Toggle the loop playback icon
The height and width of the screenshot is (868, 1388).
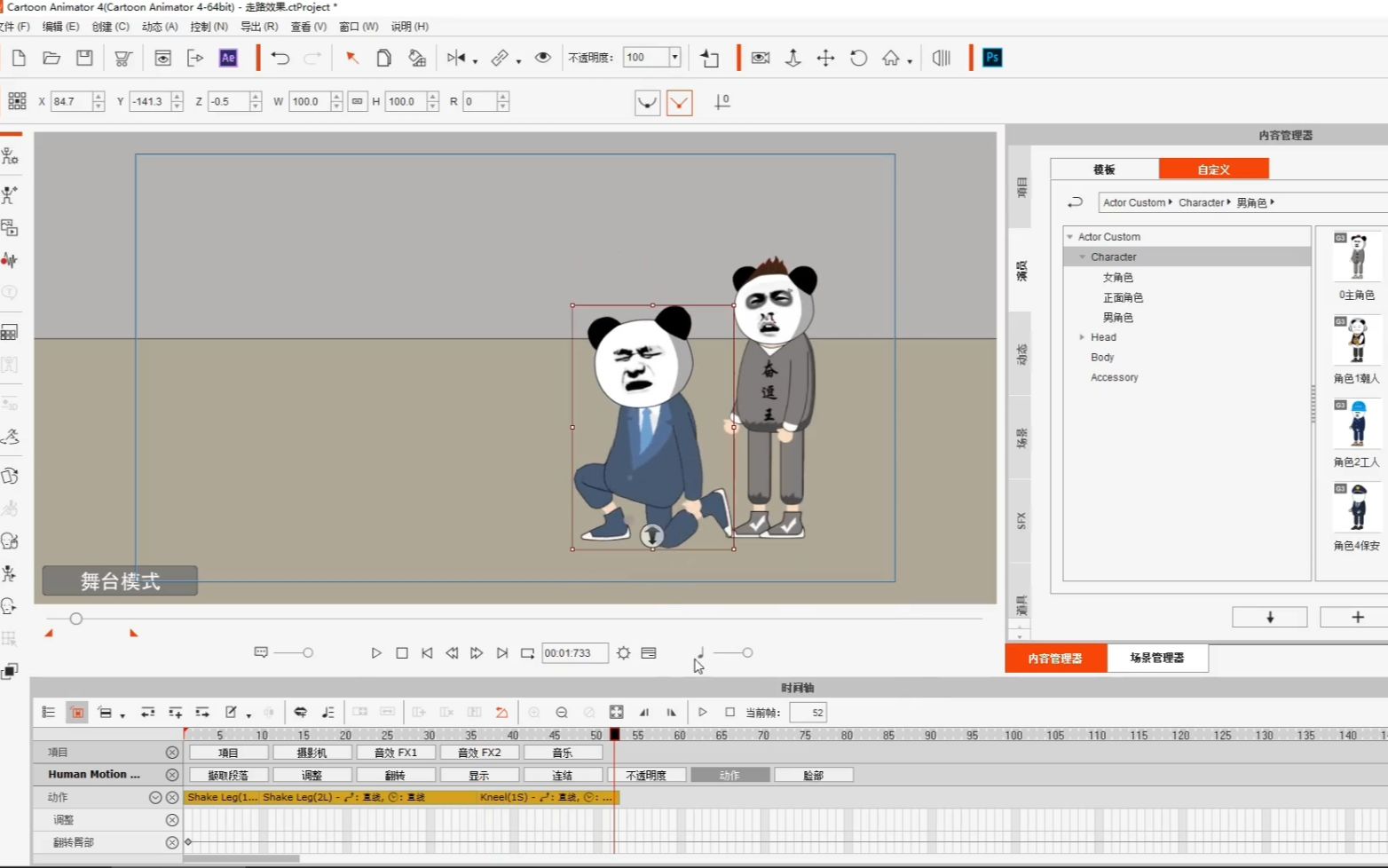pyautogui.click(x=527, y=652)
